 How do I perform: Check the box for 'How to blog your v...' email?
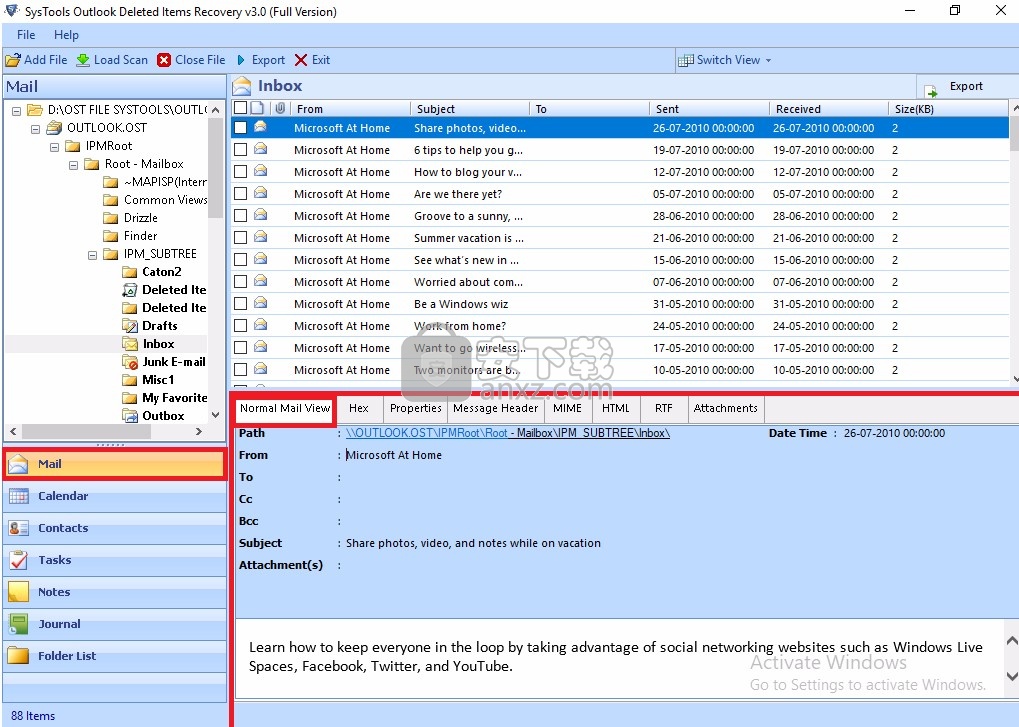(x=240, y=172)
